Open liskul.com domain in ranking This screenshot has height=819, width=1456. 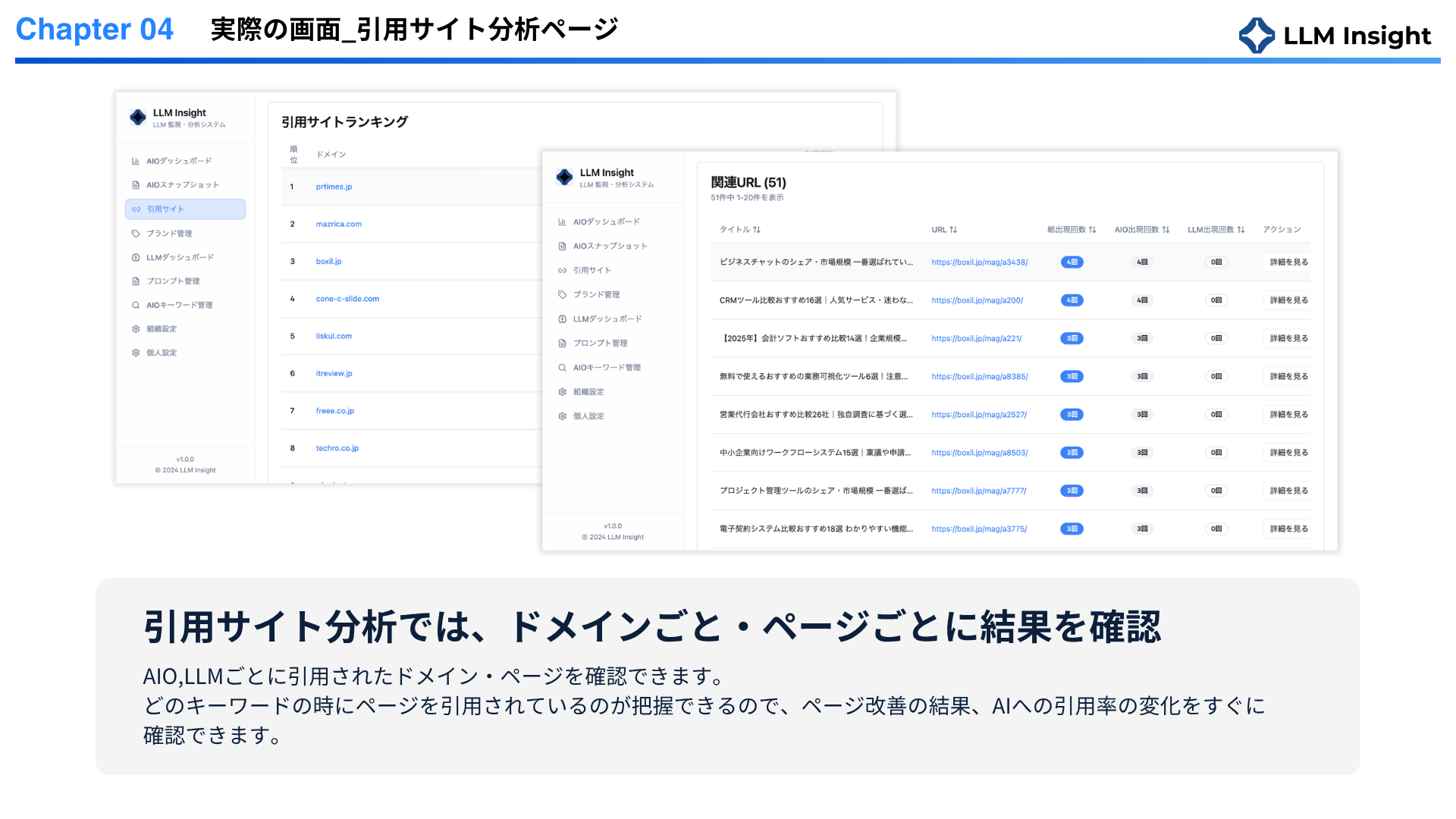pos(334,336)
